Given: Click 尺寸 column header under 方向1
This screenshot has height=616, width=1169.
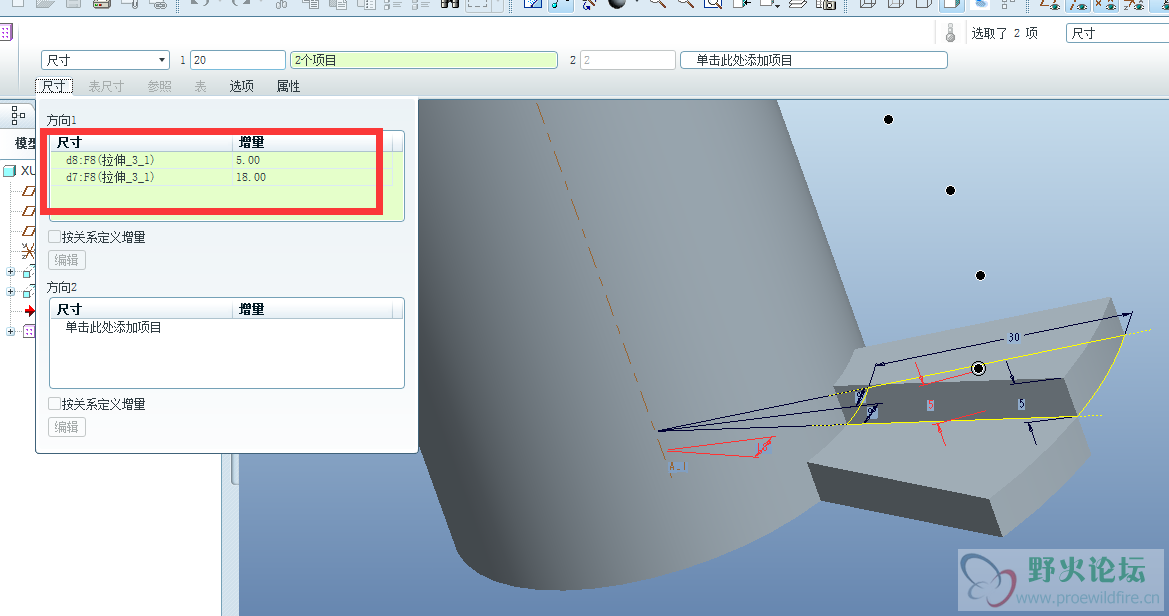Looking at the screenshot, I should click(x=142, y=142).
